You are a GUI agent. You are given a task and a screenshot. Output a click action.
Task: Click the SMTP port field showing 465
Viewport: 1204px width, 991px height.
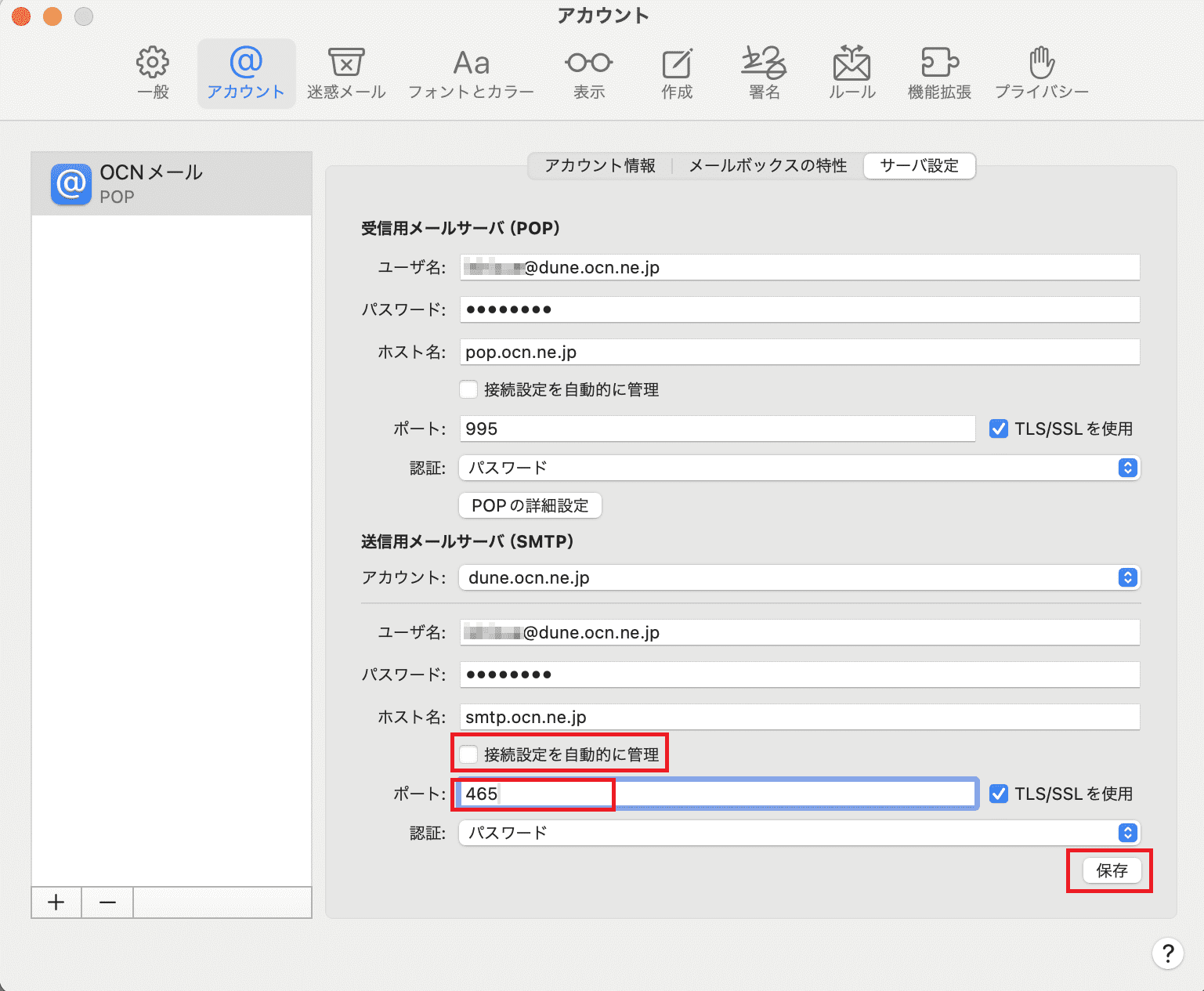717,794
